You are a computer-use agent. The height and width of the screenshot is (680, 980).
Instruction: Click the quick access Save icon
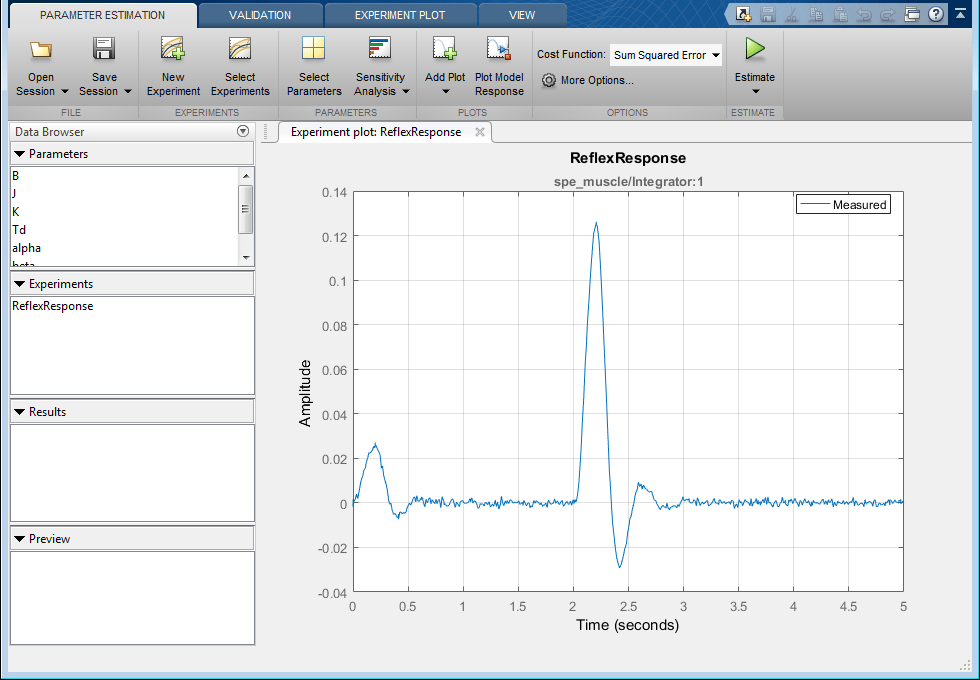(x=768, y=14)
